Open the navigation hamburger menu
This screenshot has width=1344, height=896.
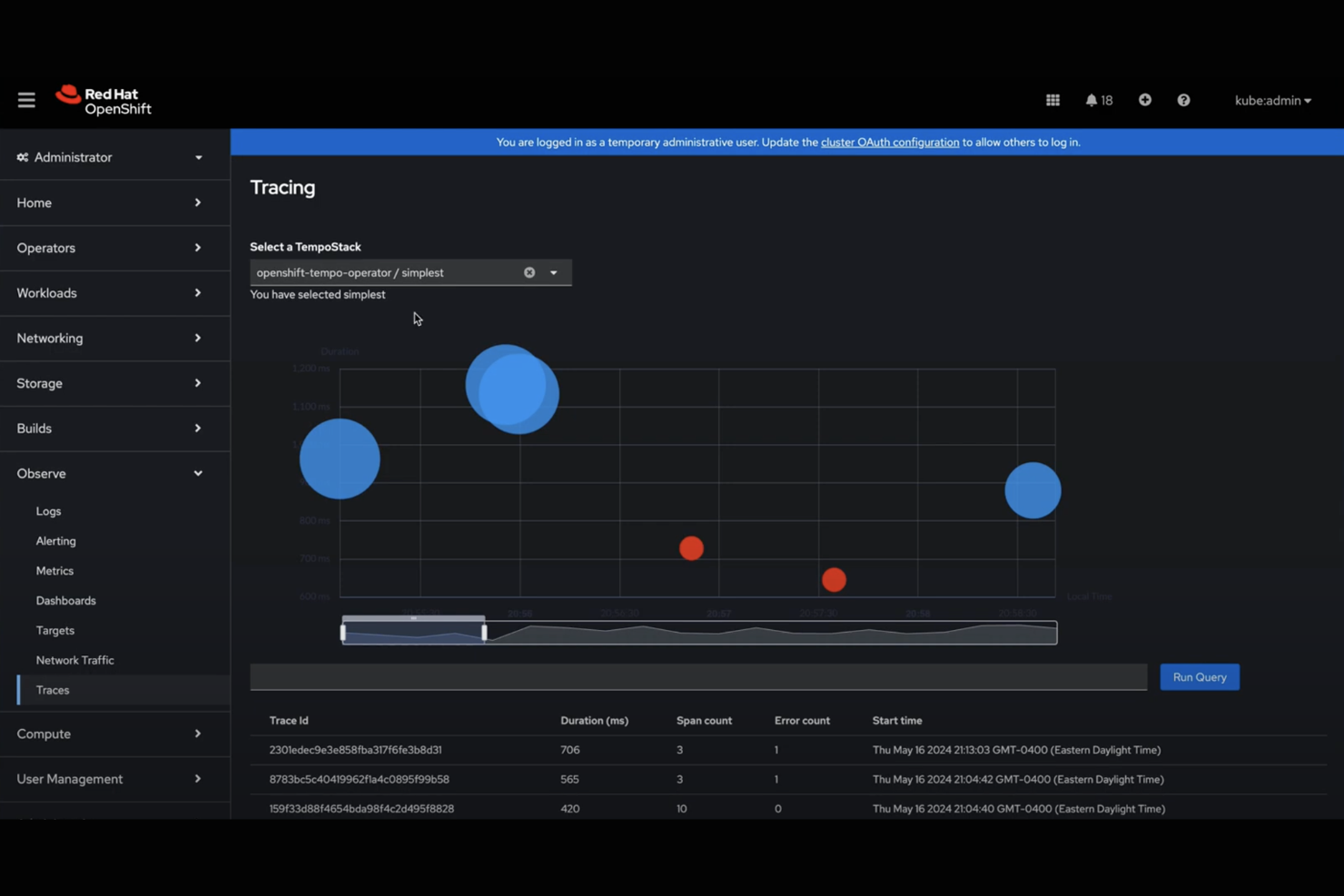25,100
